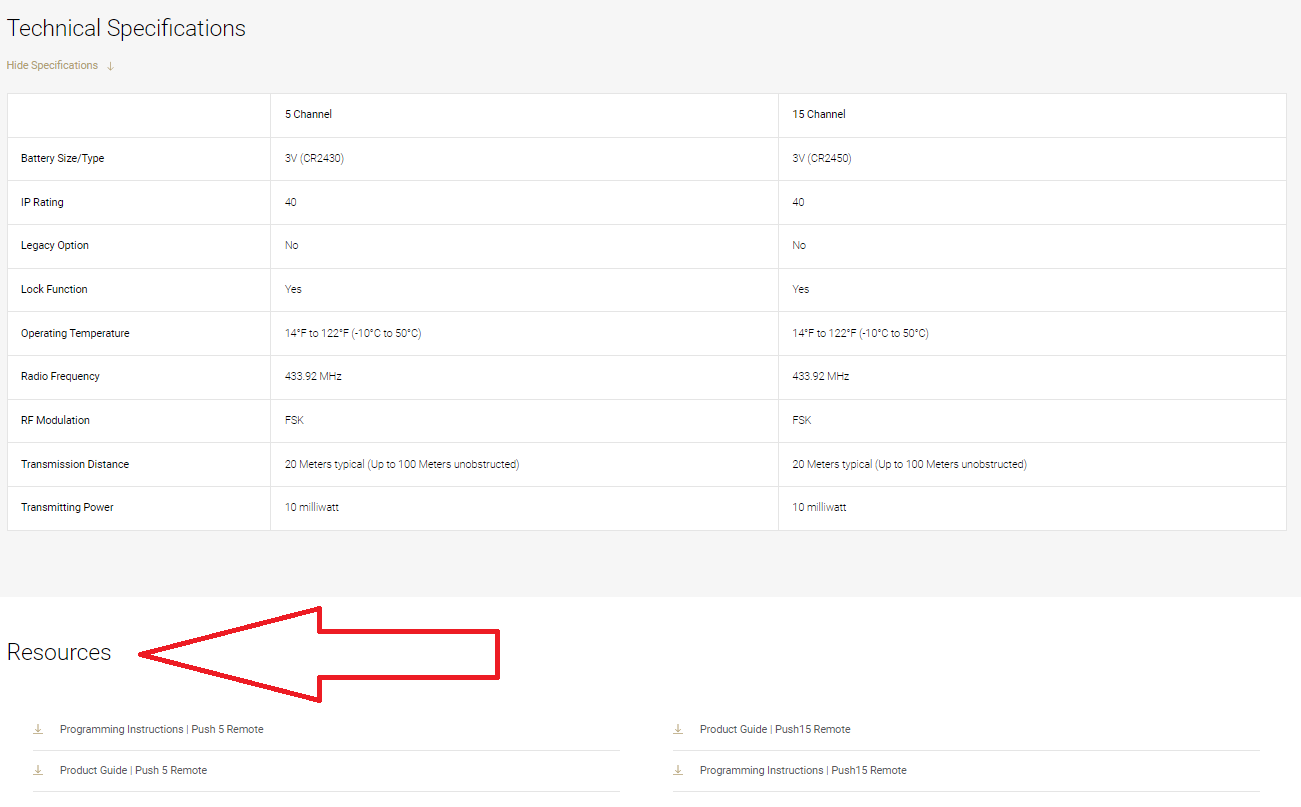Screen dimensions: 1301x807
Task: Click the Battery Size/Type row label
Action: point(62,158)
